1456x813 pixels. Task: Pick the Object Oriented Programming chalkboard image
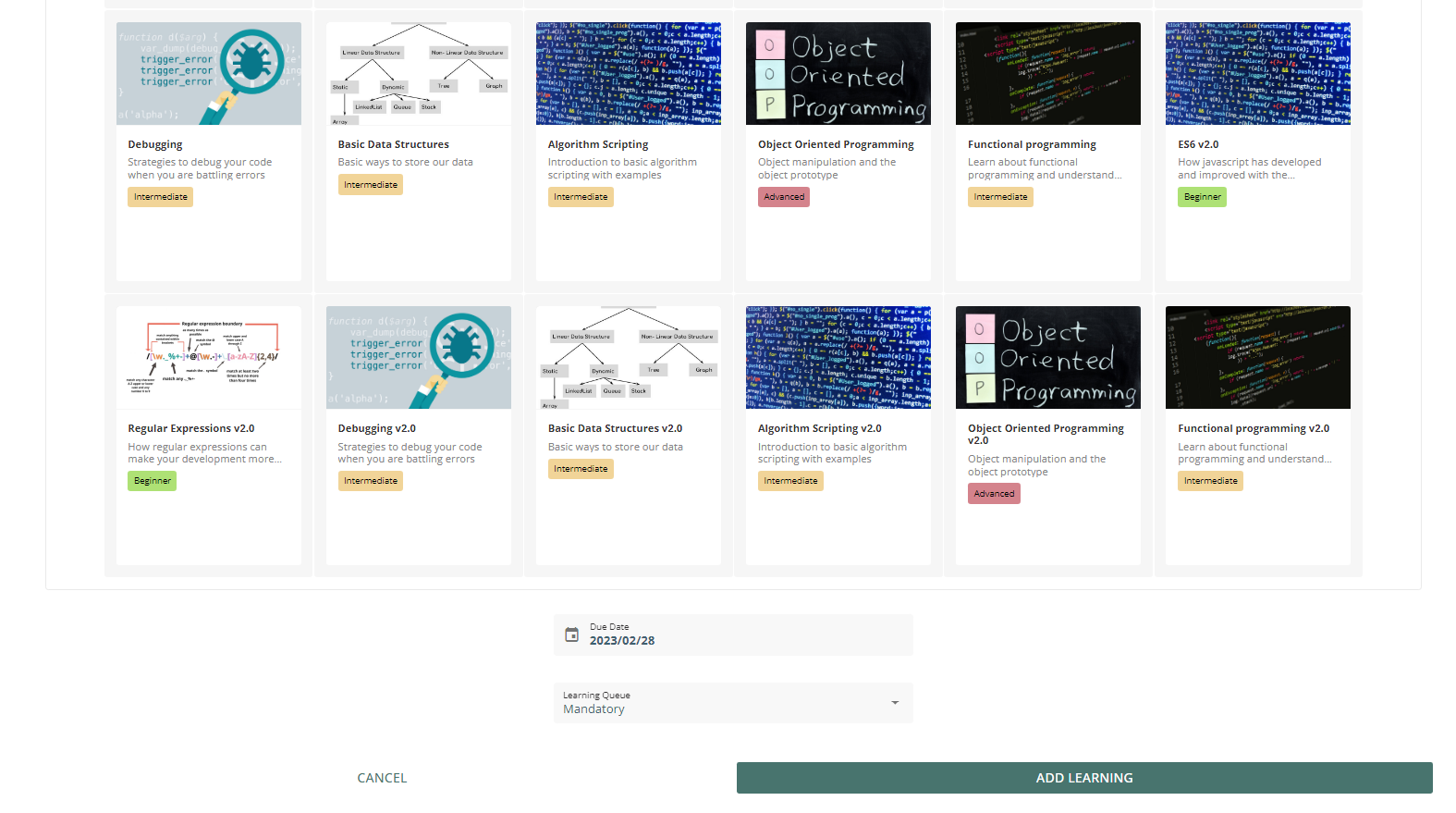tap(838, 74)
